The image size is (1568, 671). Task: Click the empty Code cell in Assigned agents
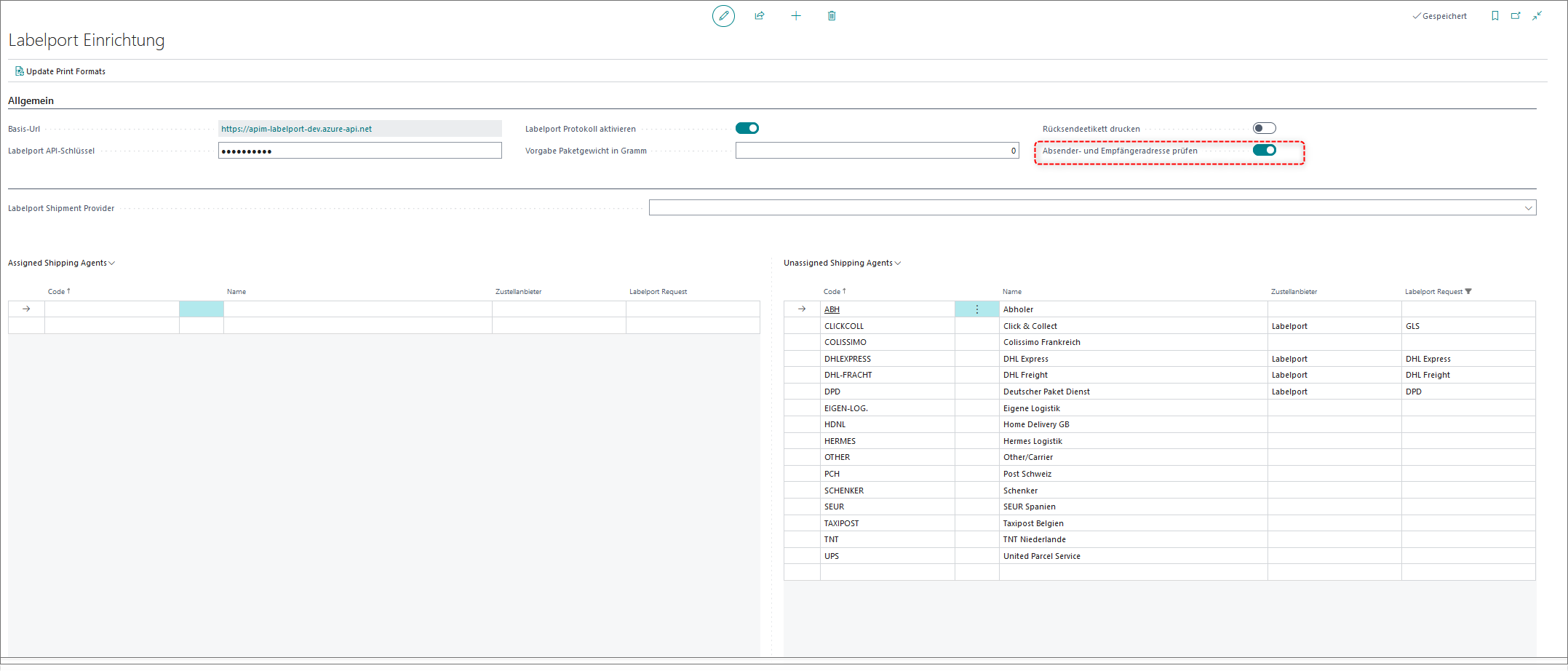112,309
